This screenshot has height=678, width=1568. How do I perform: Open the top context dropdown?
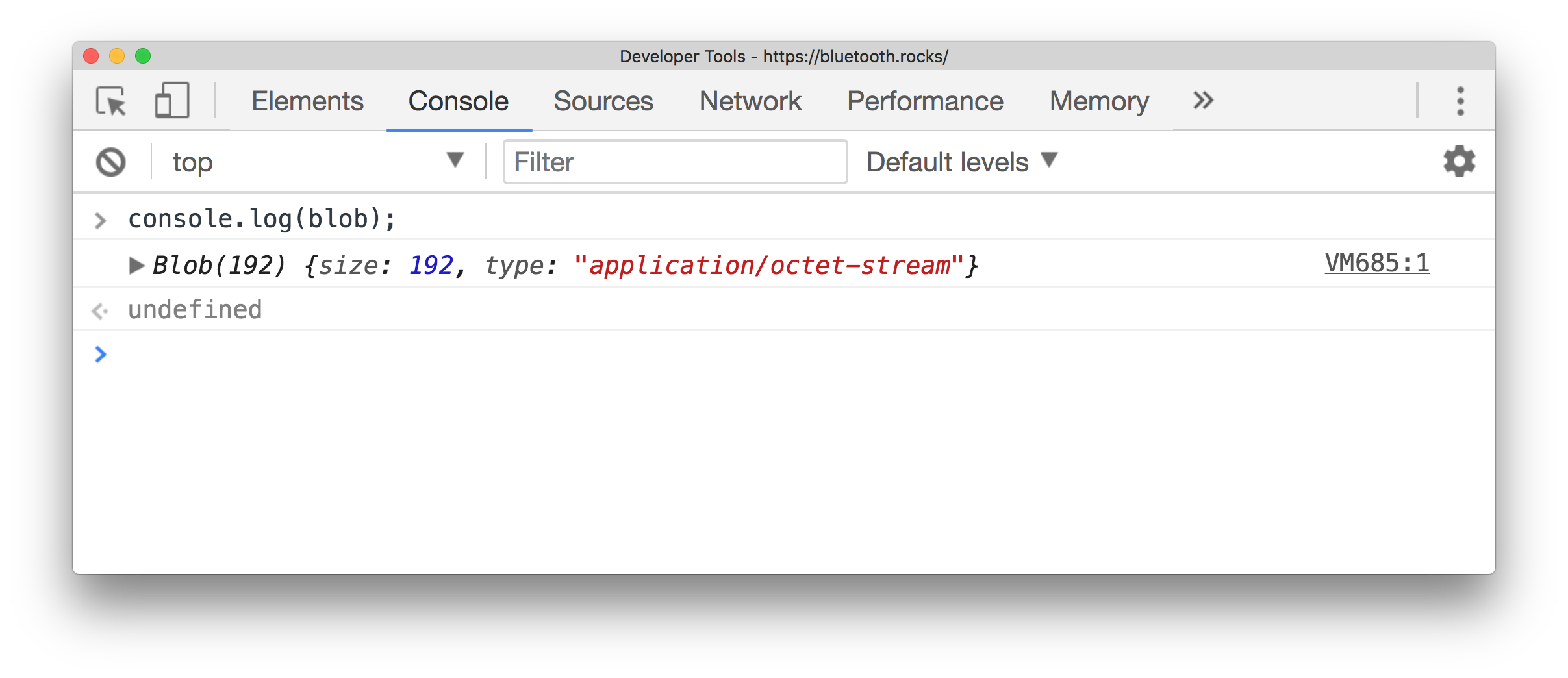tap(318, 162)
